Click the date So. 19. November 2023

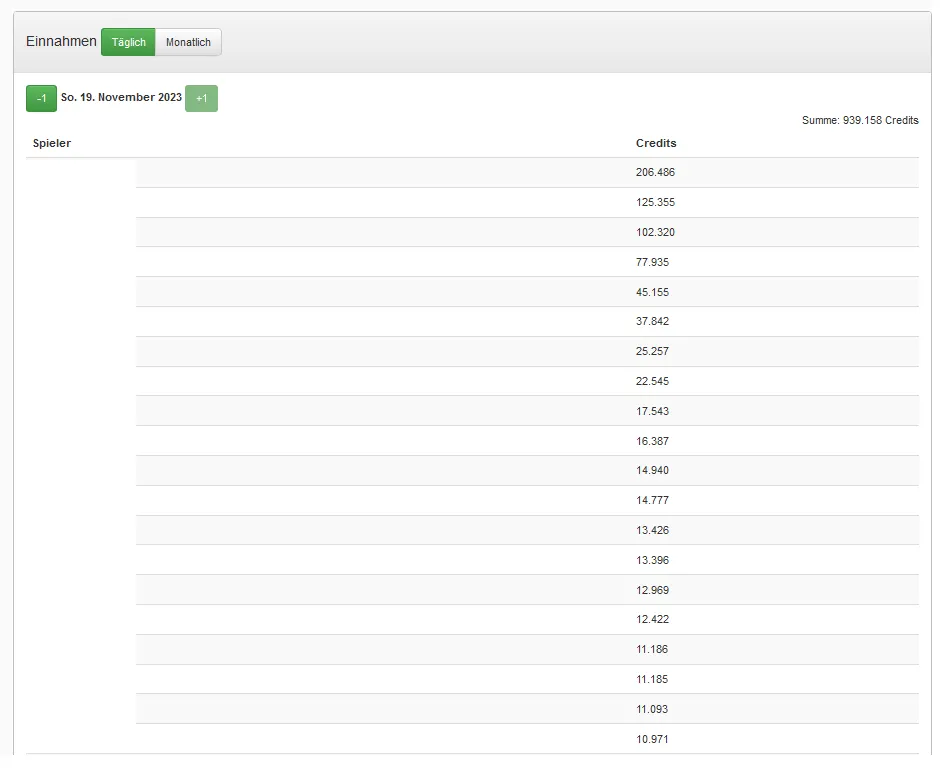(121, 98)
